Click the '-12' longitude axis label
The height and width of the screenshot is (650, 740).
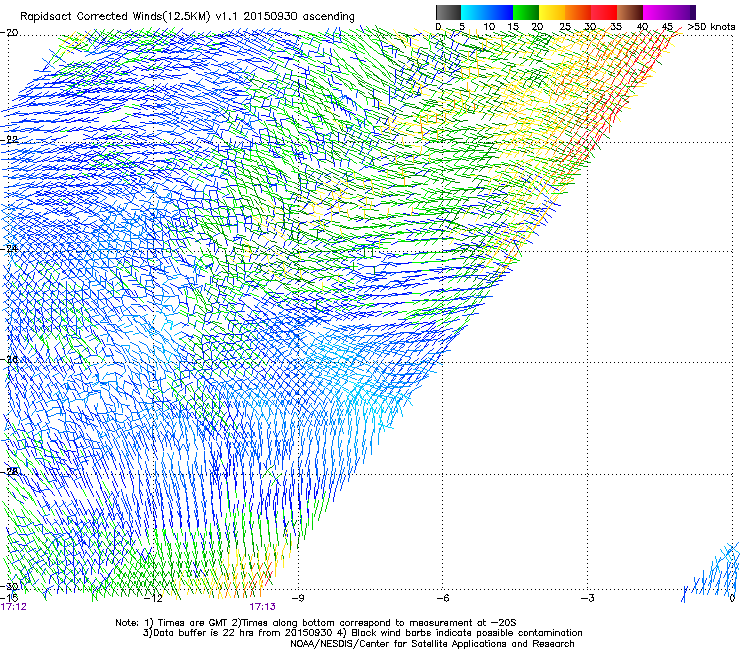tap(153, 598)
